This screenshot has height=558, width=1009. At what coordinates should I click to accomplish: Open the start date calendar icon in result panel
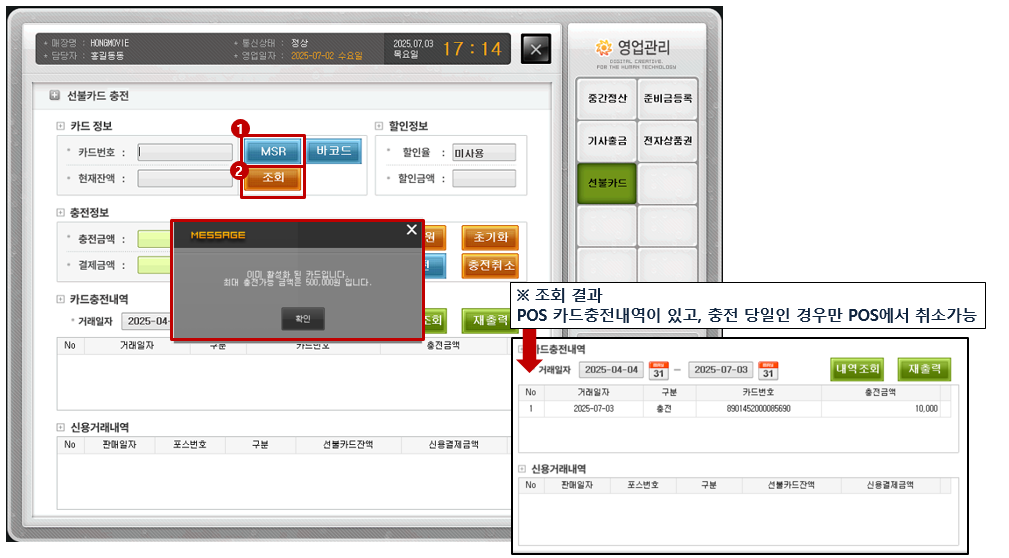[x=658, y=369]
